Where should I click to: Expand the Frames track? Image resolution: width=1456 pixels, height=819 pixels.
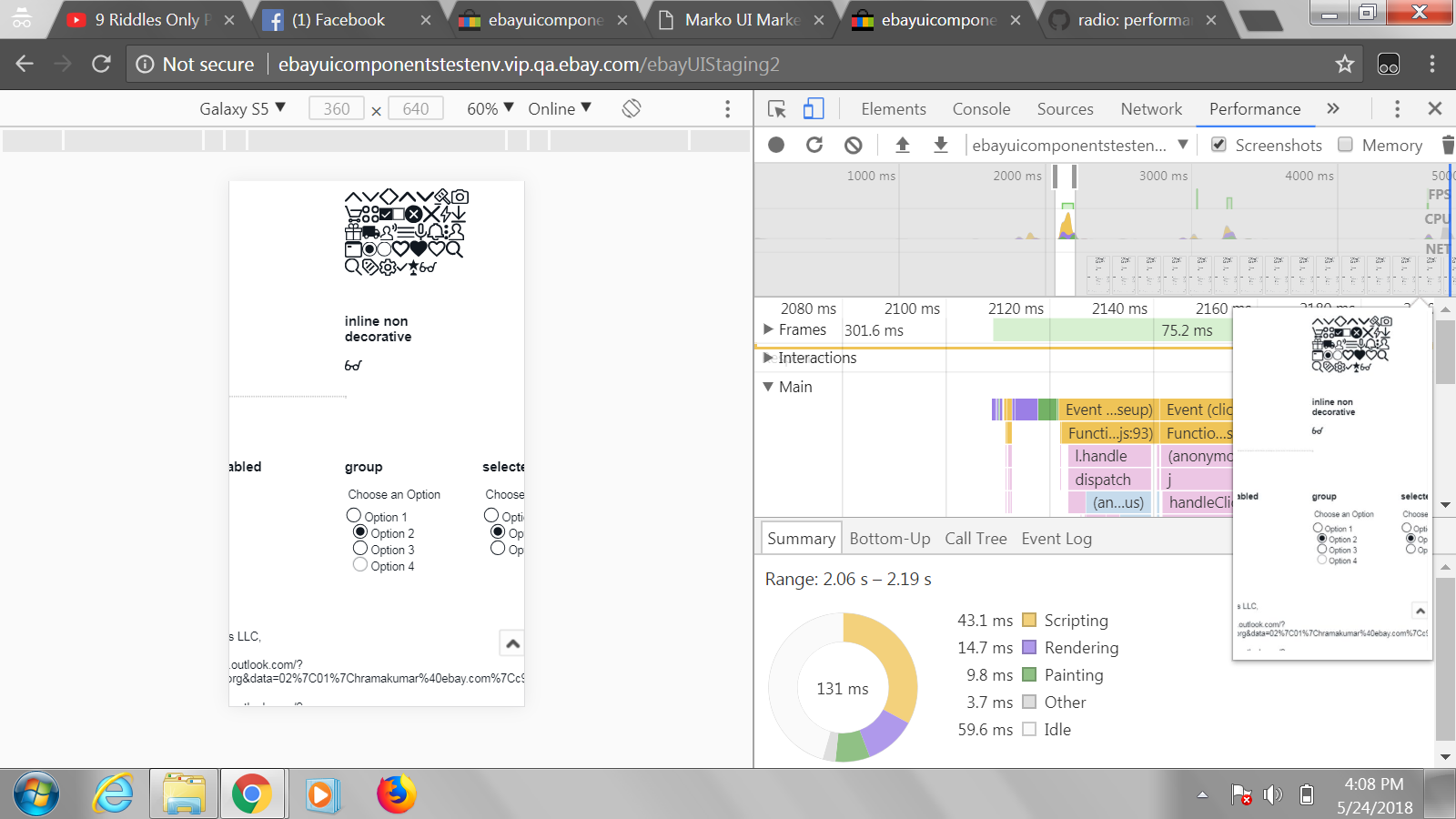768,329
